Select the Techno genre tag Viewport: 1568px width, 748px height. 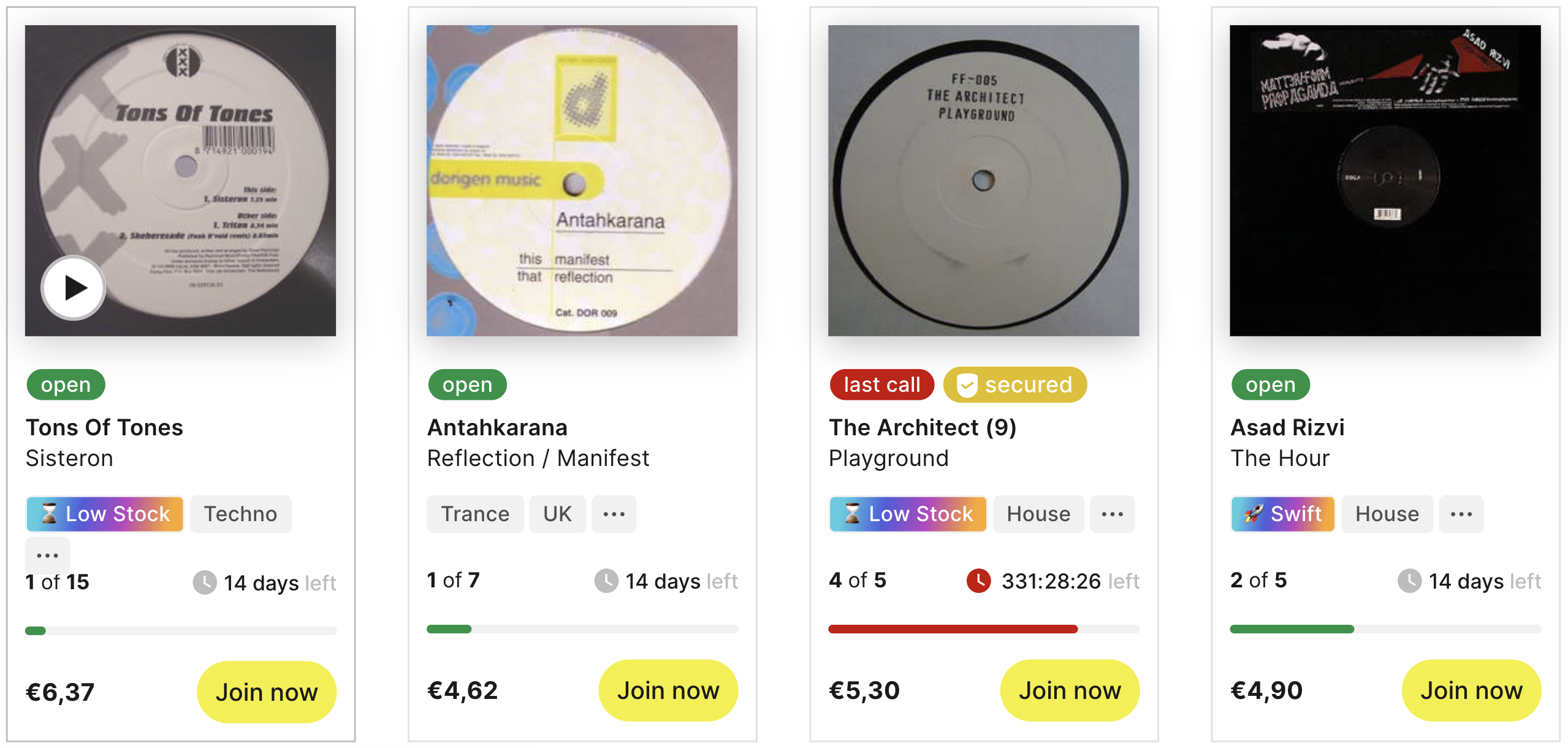pos(241,514)
